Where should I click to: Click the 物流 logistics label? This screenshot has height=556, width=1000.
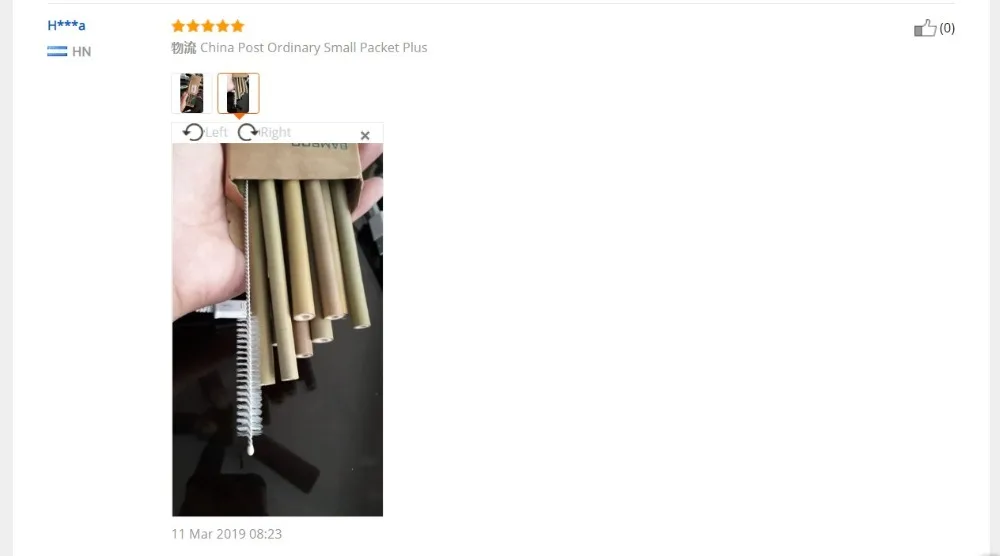pos(184,48)
